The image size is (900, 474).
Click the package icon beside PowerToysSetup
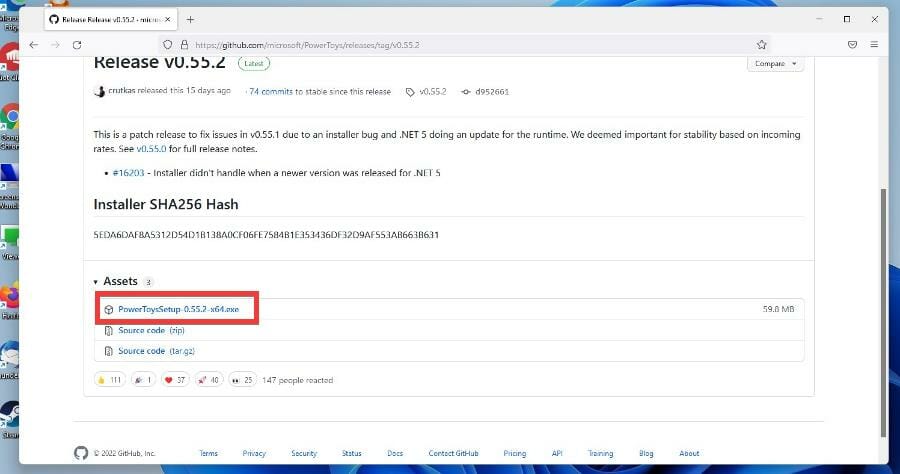[x=108, y=310]
